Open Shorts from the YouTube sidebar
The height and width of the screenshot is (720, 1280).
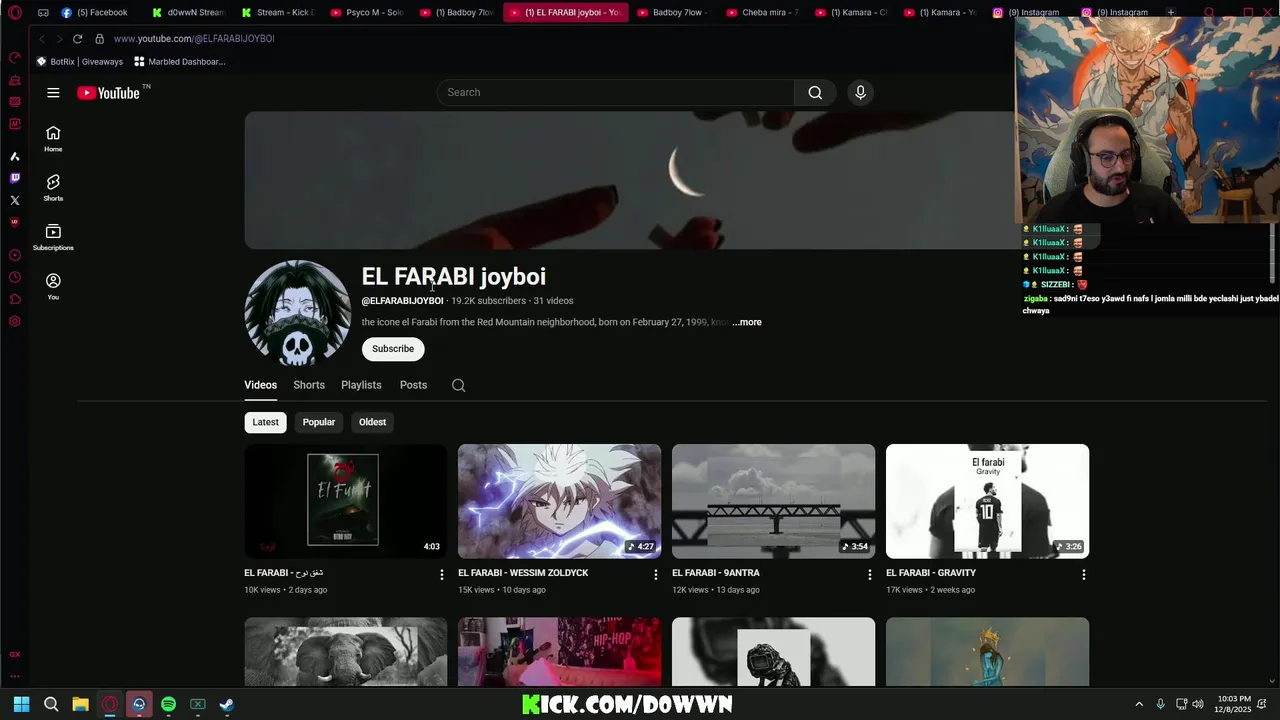click(53, 188)
